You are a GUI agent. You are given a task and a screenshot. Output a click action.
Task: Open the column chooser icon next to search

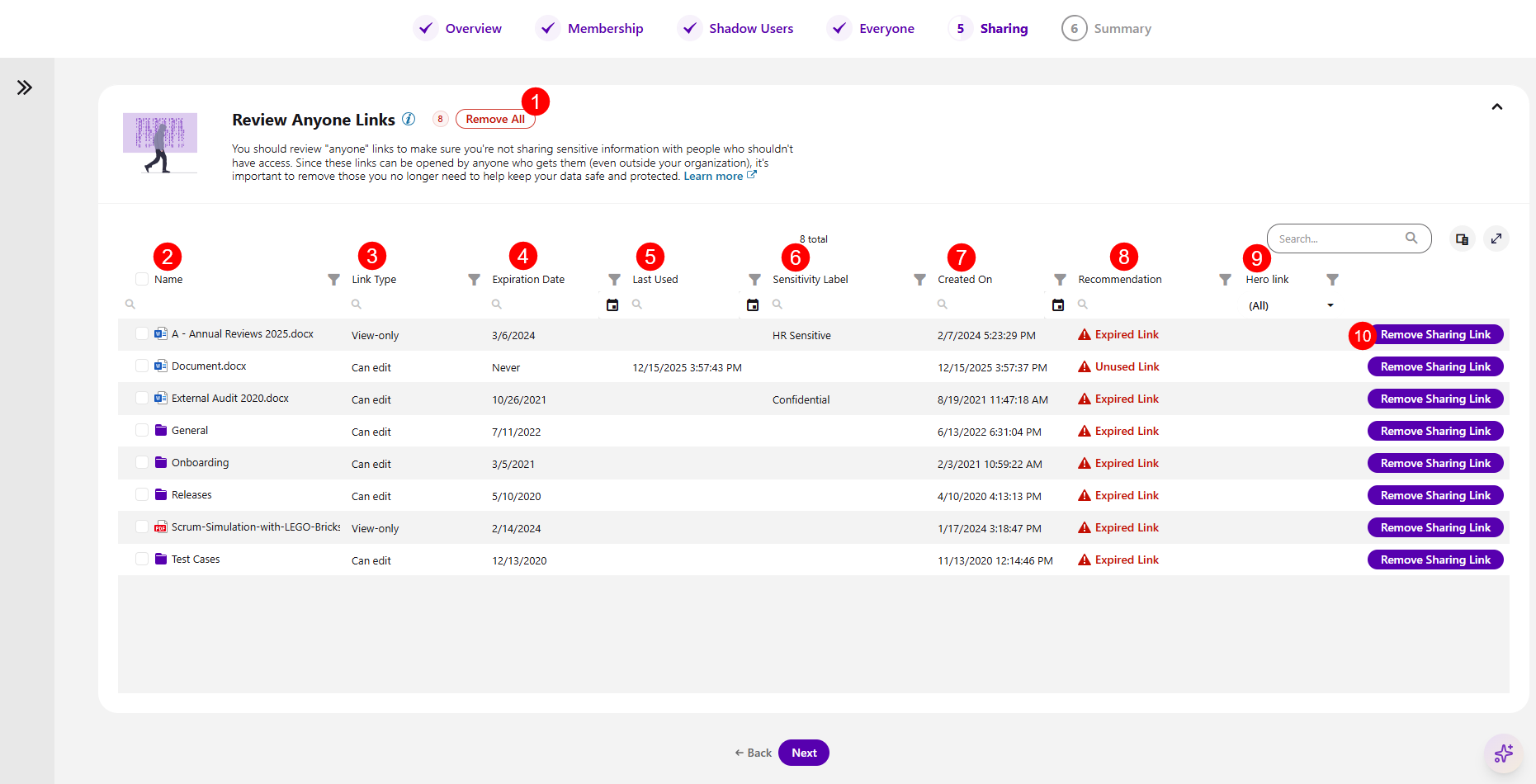(1462, 239)
